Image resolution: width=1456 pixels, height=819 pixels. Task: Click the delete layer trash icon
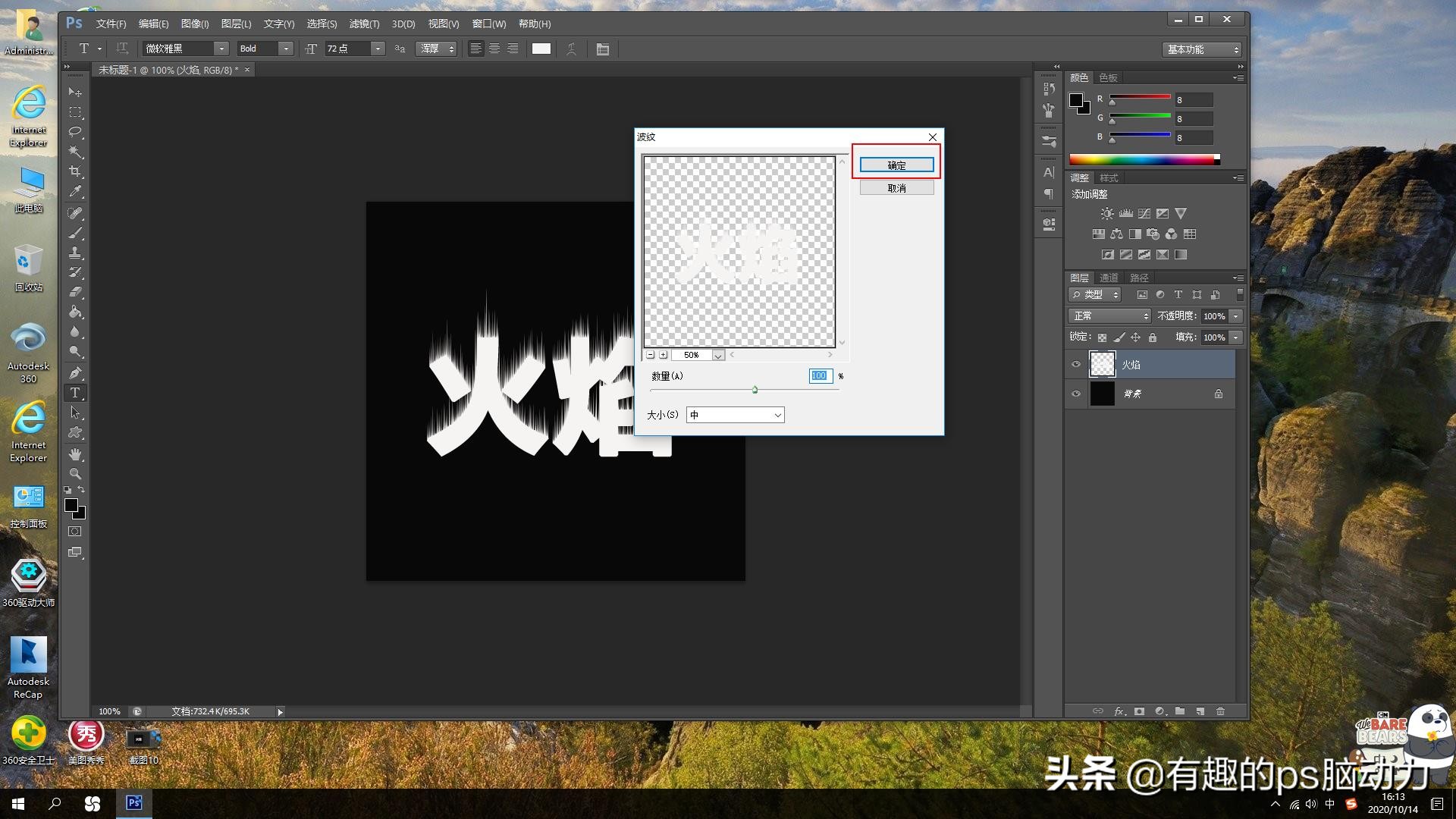point(1220,711)
